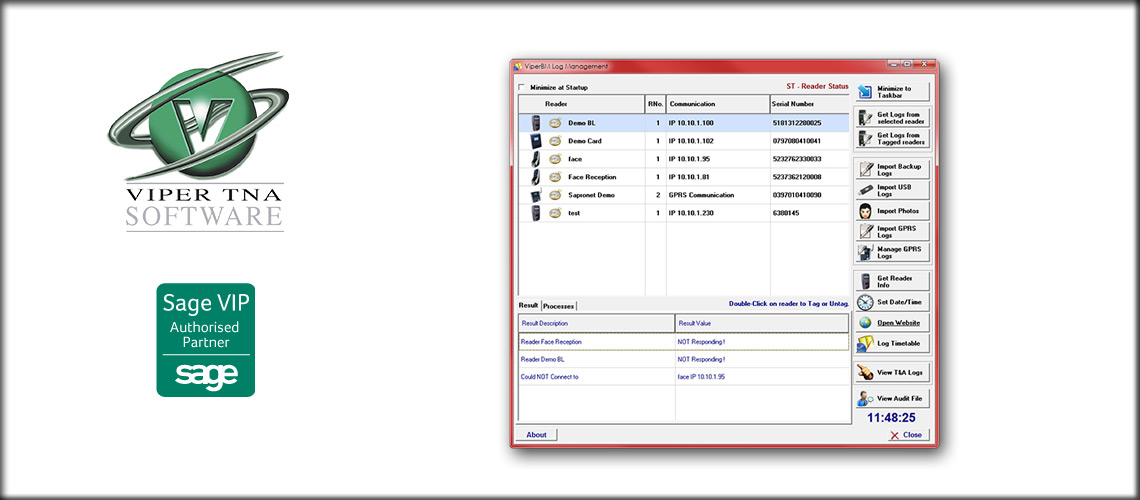
Task: Select the 'GPRS Communication' cell
Action: [x=718, y=195]
